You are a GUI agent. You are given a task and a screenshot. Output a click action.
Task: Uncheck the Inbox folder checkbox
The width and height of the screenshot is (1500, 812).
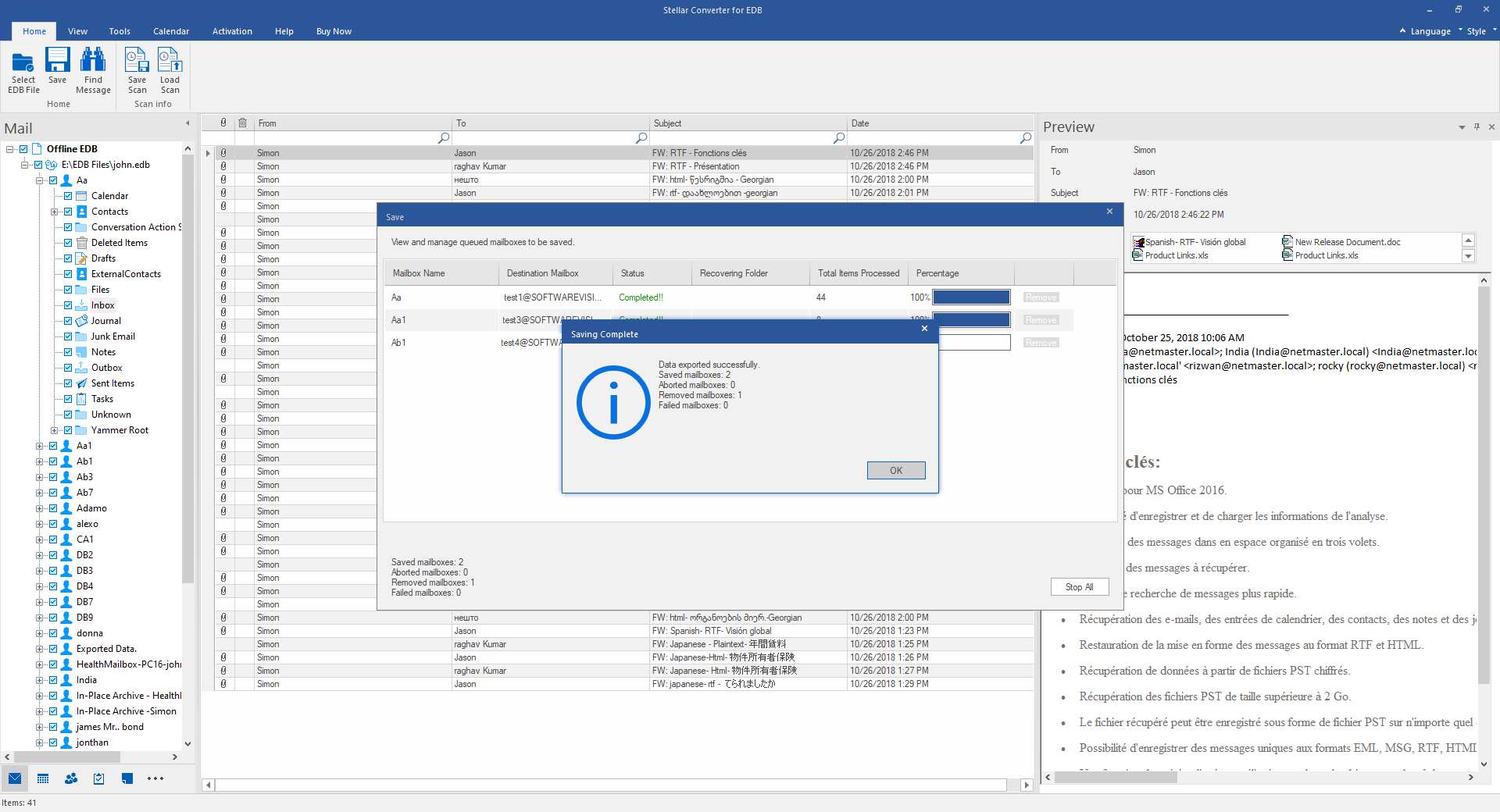[68, 305]
